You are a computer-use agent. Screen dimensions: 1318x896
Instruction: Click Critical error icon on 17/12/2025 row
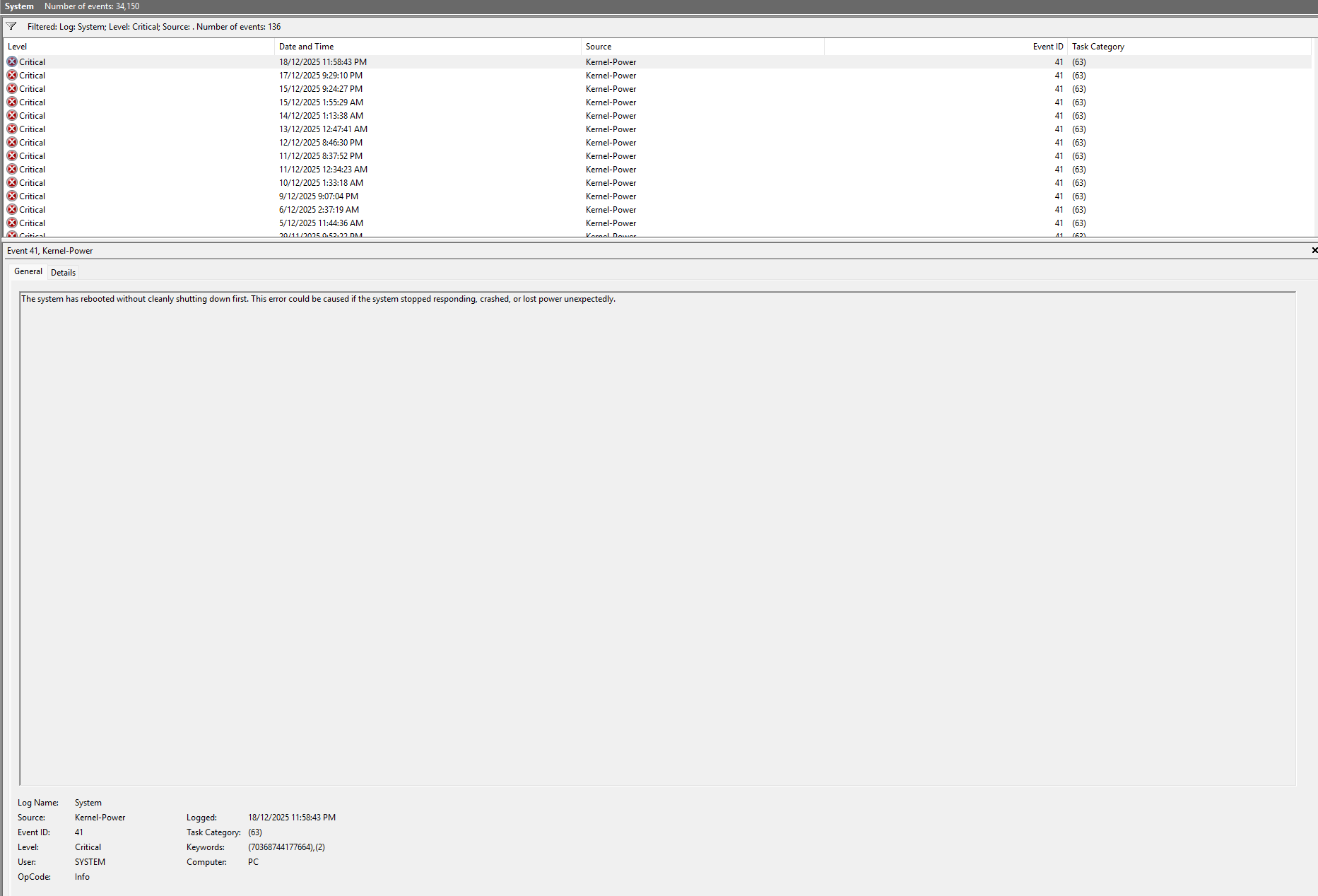[12, 75]
